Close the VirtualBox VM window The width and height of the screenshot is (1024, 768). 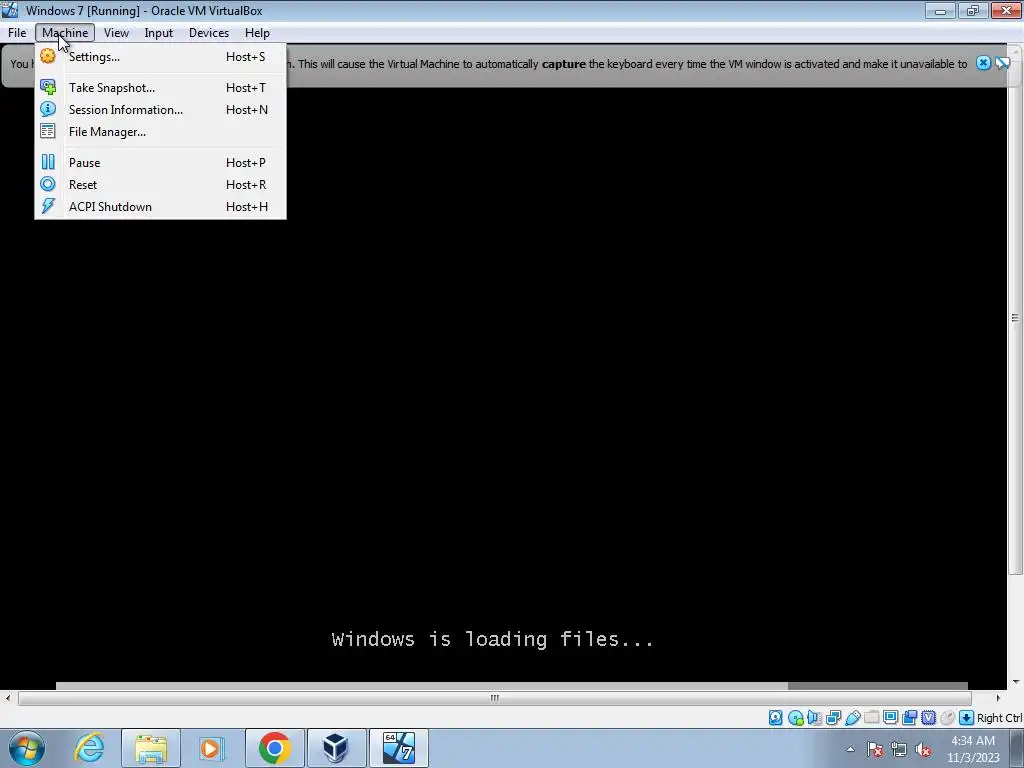(1006, 10)
